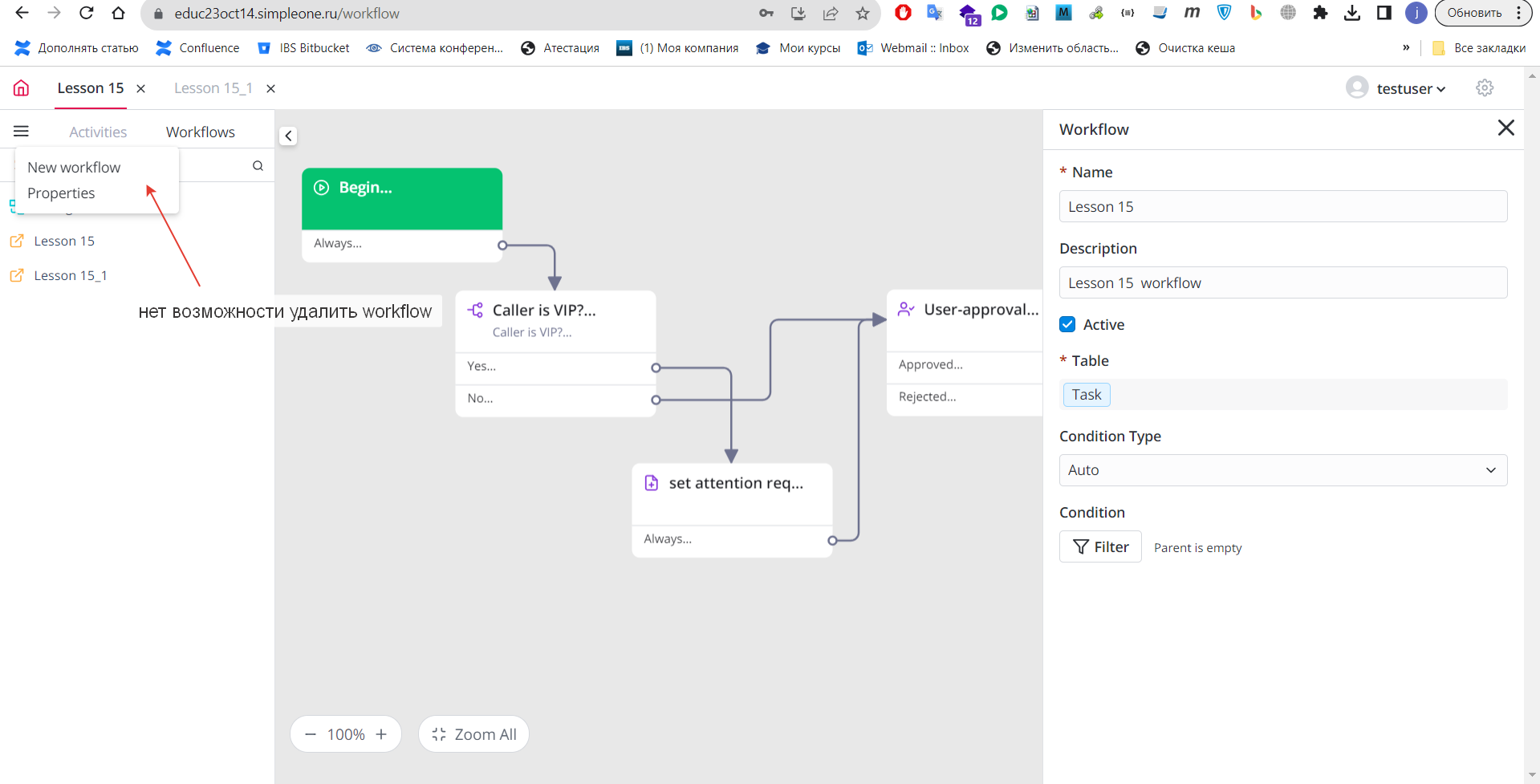
Task: Open the Lesson 15_1 external link icon
Action: pyautogui.click(x=17, y=275)
